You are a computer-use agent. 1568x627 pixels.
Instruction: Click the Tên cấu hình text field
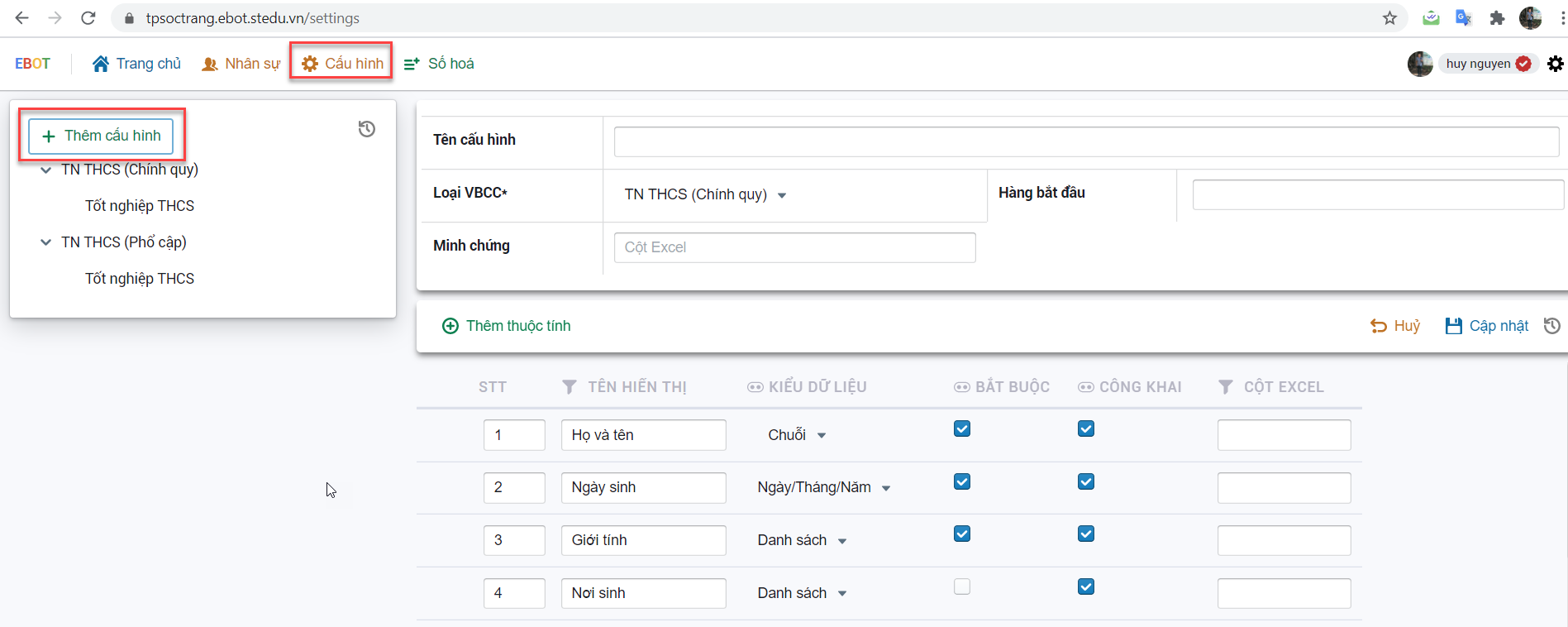1086,141
